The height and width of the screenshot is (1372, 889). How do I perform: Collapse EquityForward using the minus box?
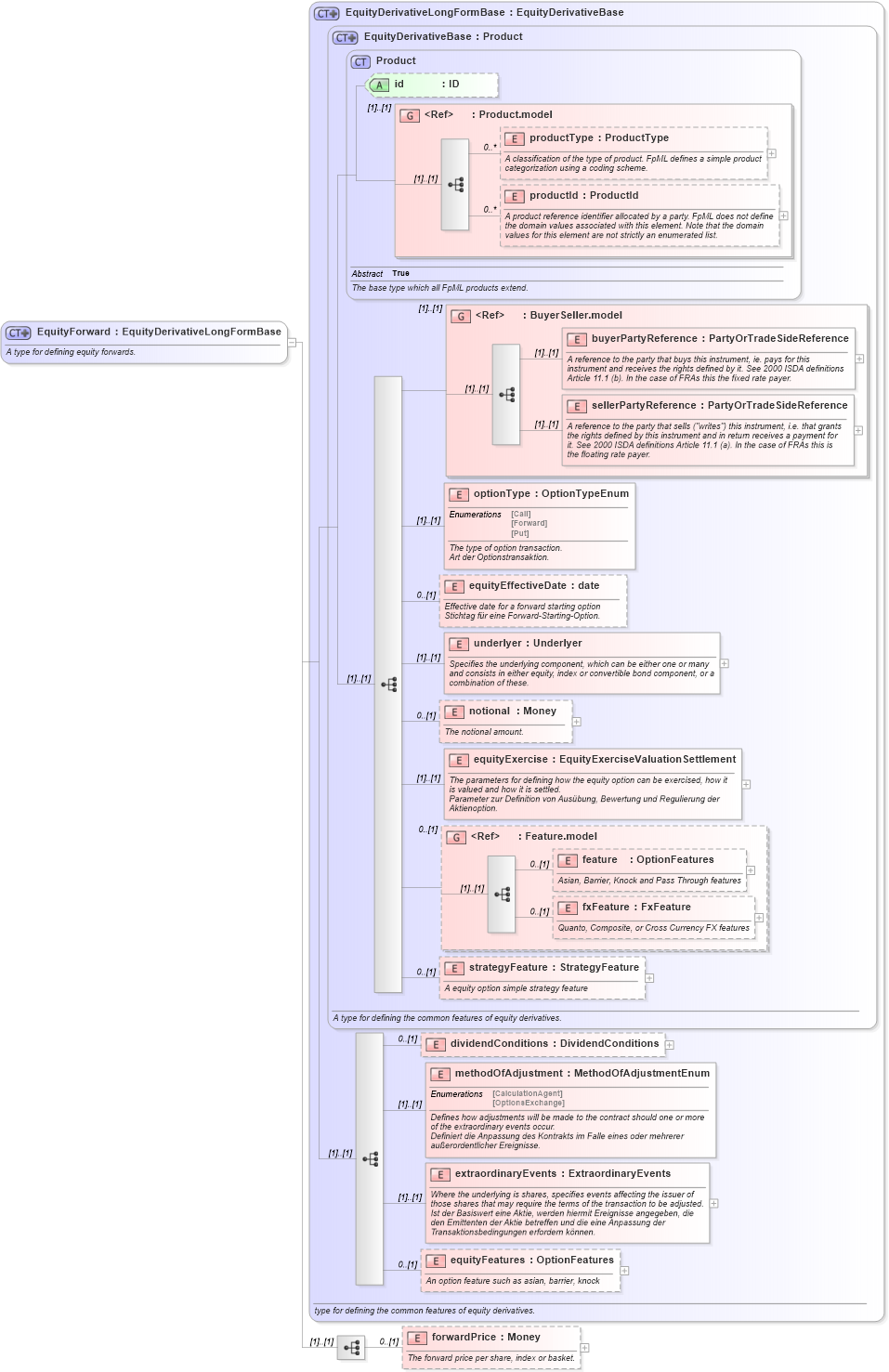[291, 343]
